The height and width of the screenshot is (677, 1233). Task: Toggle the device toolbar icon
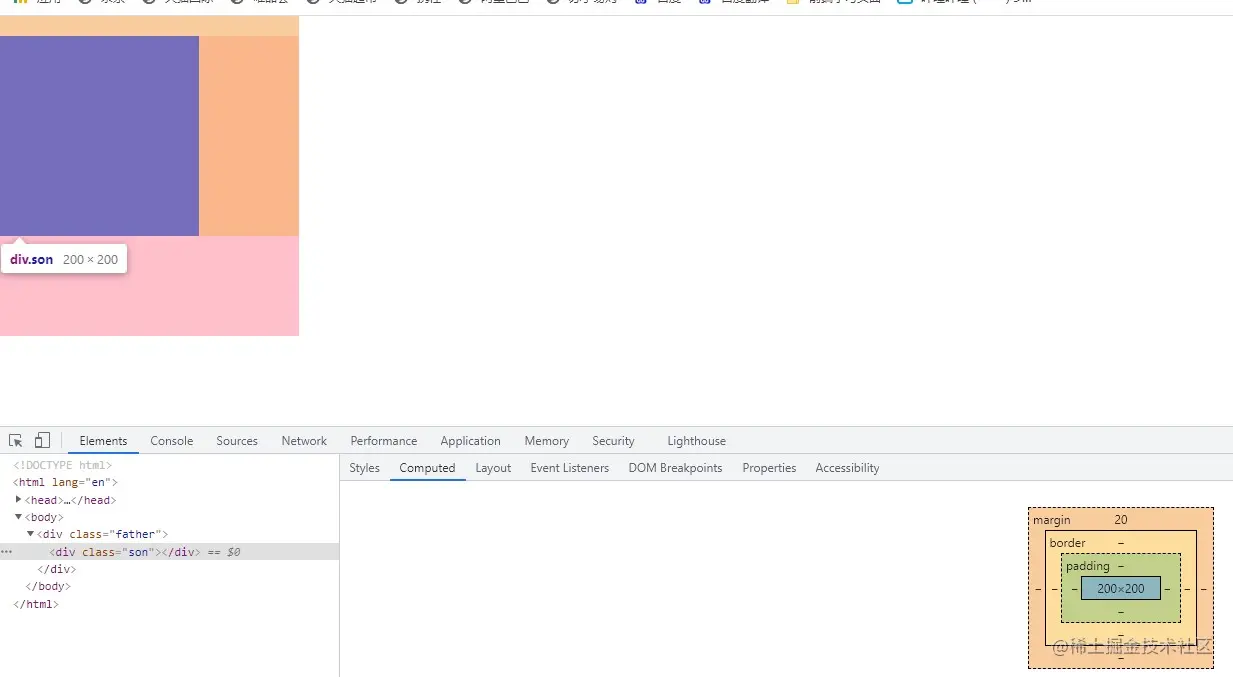(x=42, y=440)
